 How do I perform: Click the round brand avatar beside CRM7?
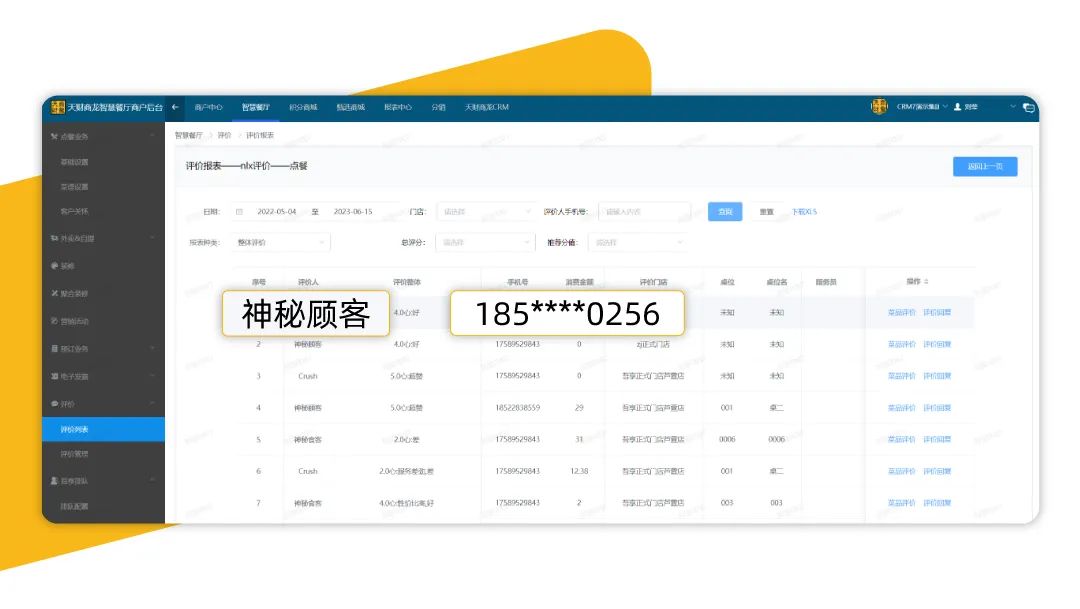tap(880, 107)
